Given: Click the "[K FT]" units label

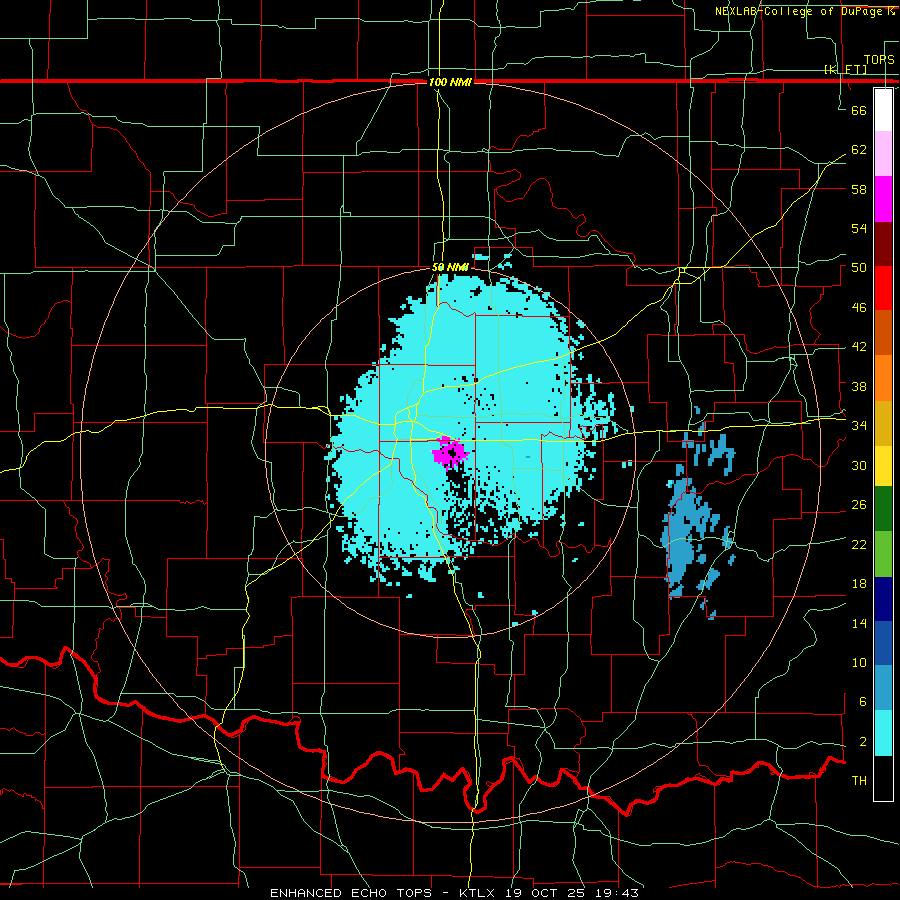Looking at the screenshot, I should pos(845,69).
